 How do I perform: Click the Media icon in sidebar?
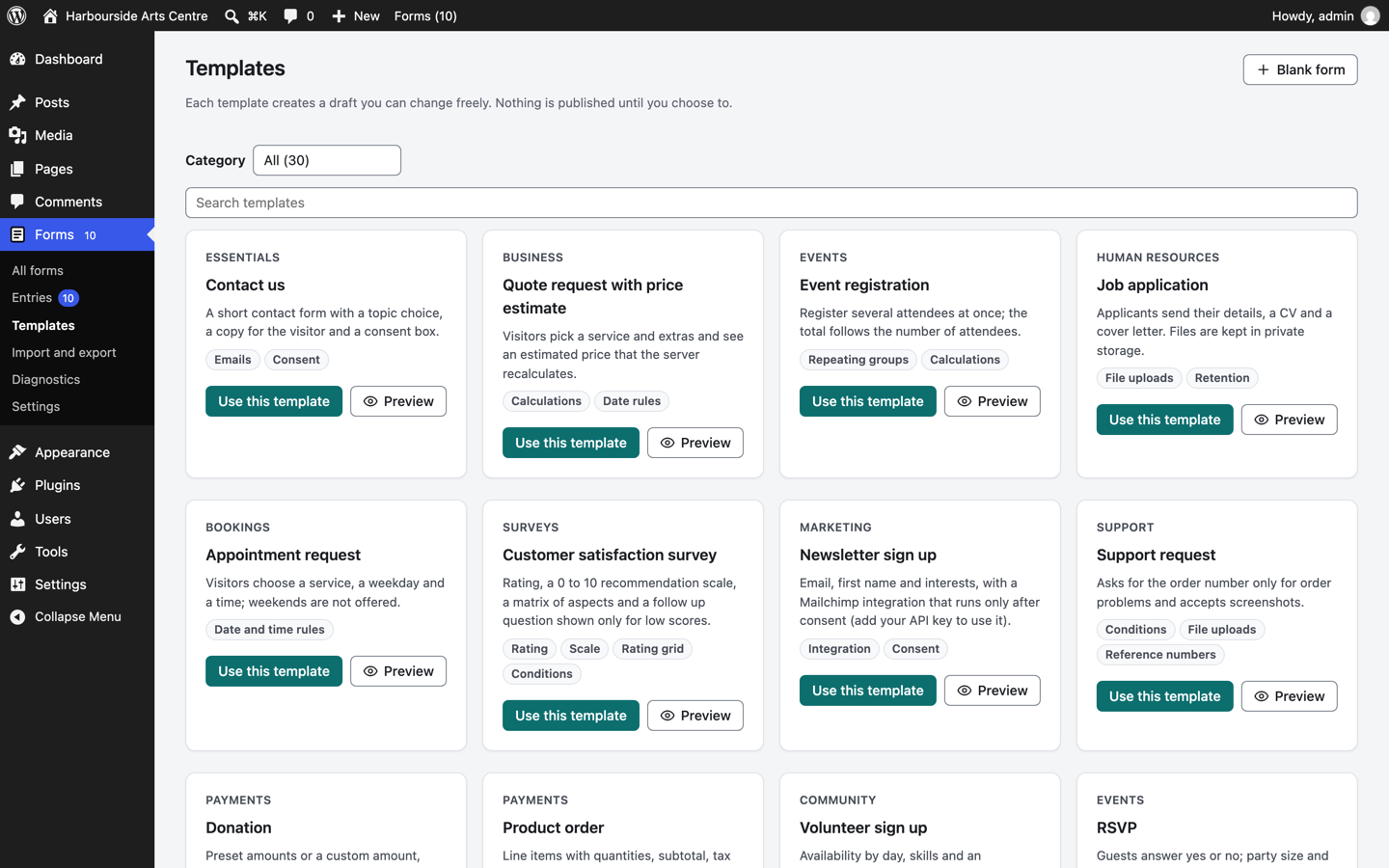click(17, 135)
